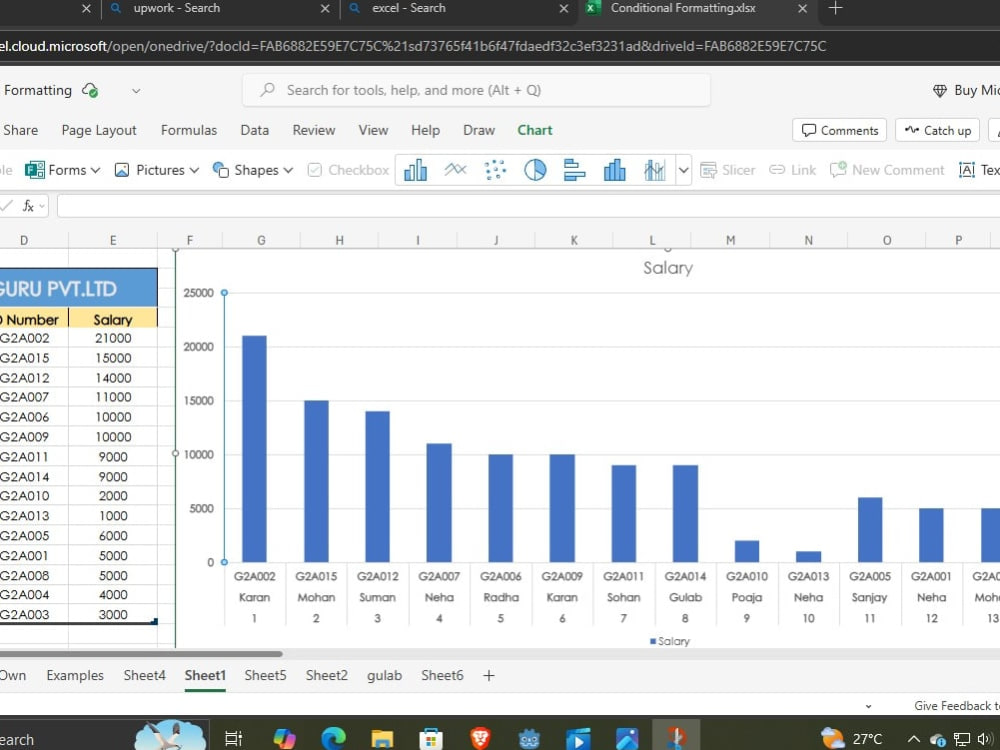Open Microsoft Store from the taskbar
The image size is (1000, 750).
pyautogui.click(x=431, y=739)
